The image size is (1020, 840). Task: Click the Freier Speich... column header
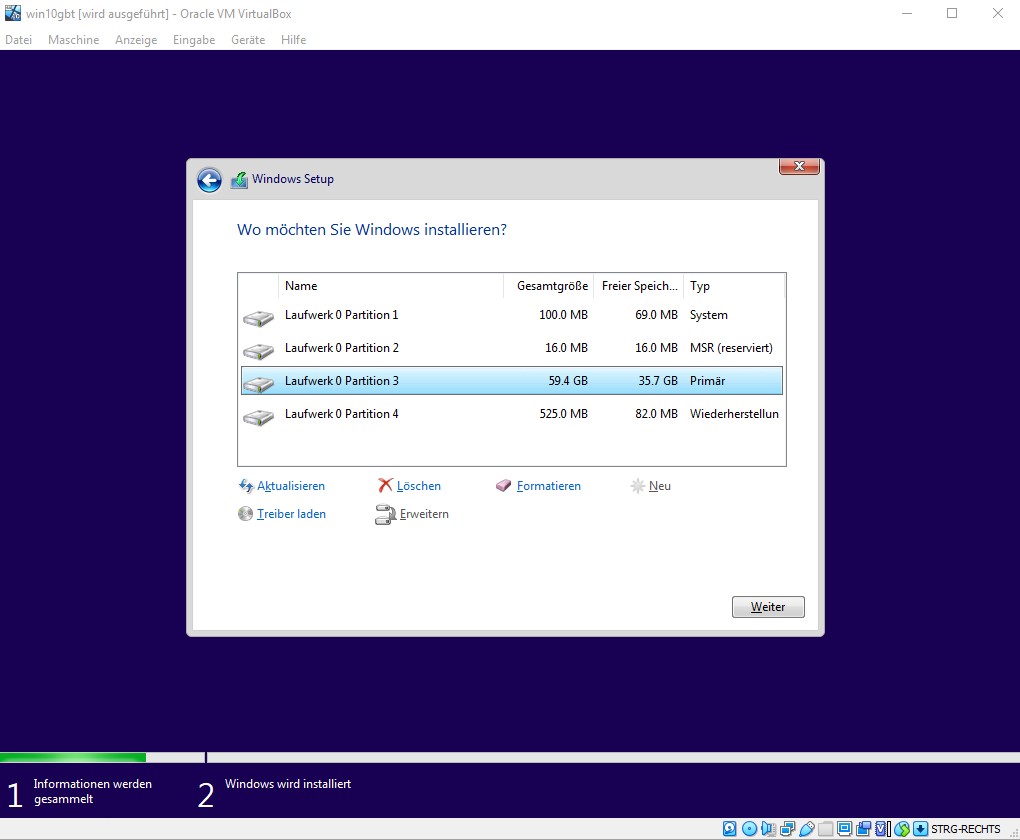click(x=638, y=286)
